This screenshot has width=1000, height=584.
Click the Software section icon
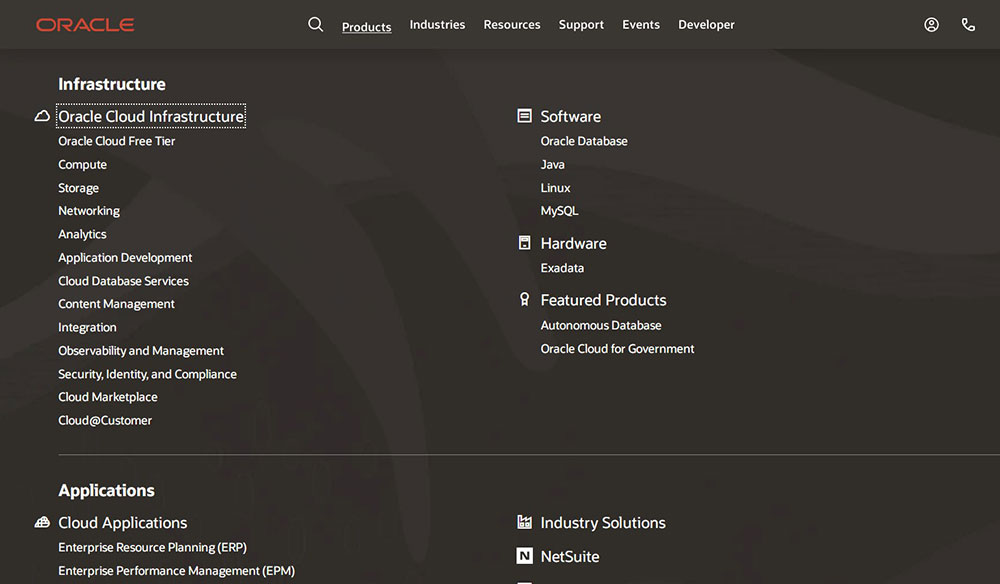point(524,116)
